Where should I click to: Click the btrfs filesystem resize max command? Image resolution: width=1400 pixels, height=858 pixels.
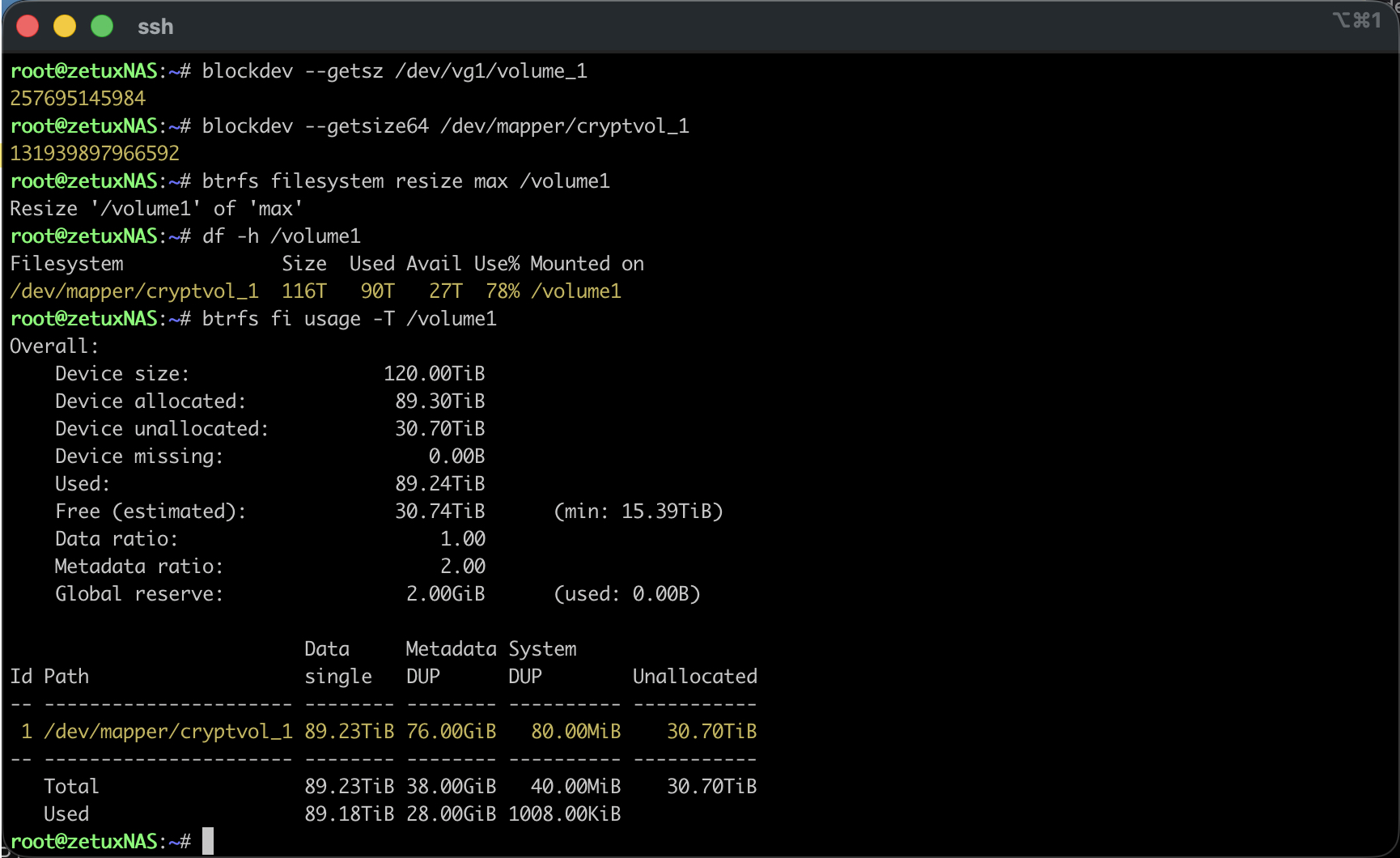tap(405, 181)
